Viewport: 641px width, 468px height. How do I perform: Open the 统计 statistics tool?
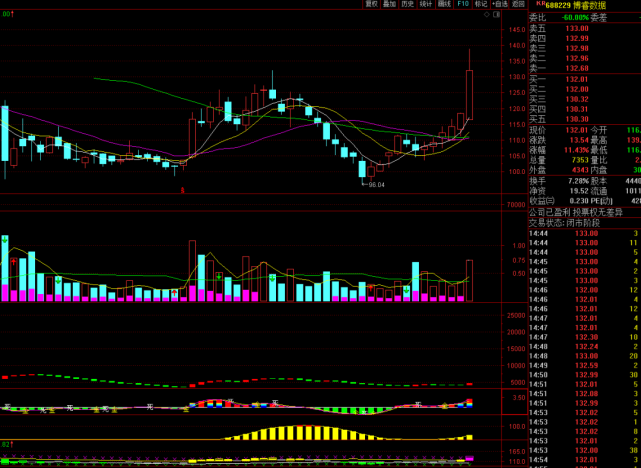(426, 4)
